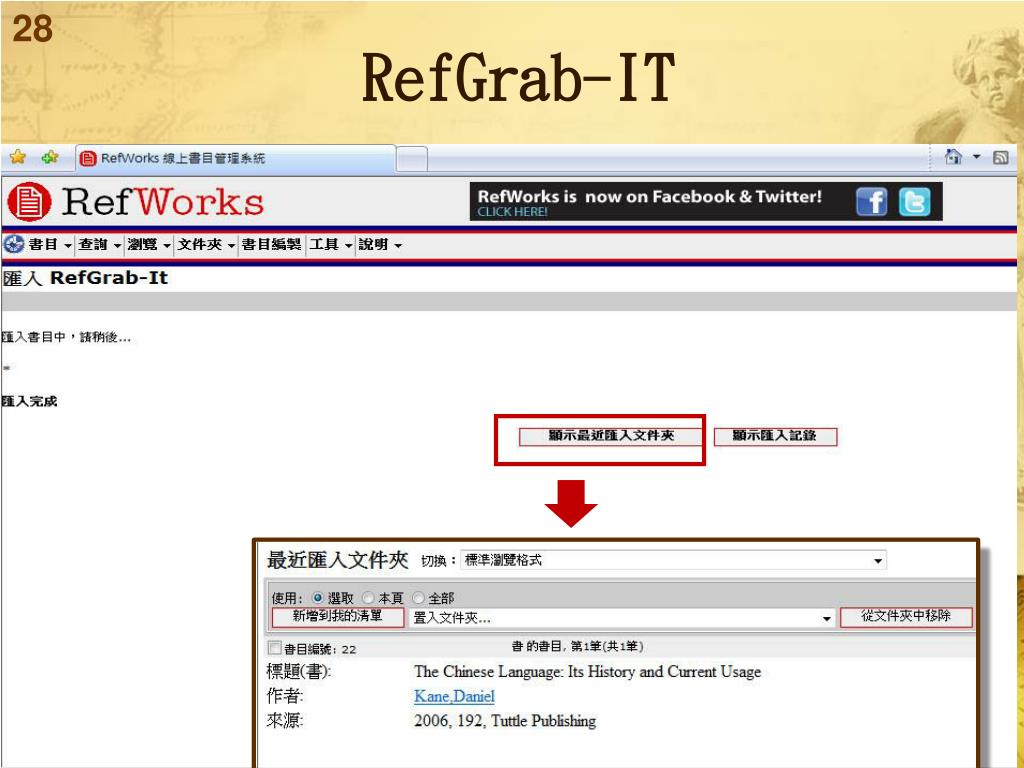Open a new blank browser tab

point(412,159)
